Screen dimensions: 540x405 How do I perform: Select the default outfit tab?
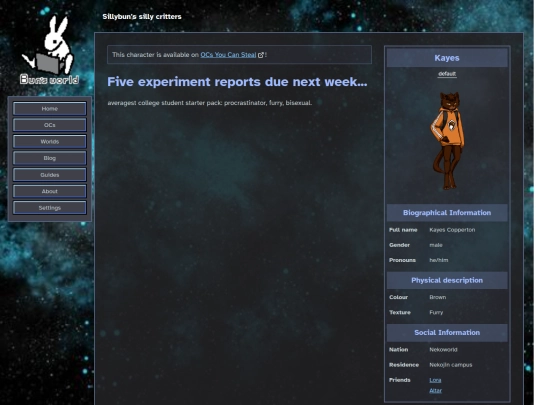447,74
